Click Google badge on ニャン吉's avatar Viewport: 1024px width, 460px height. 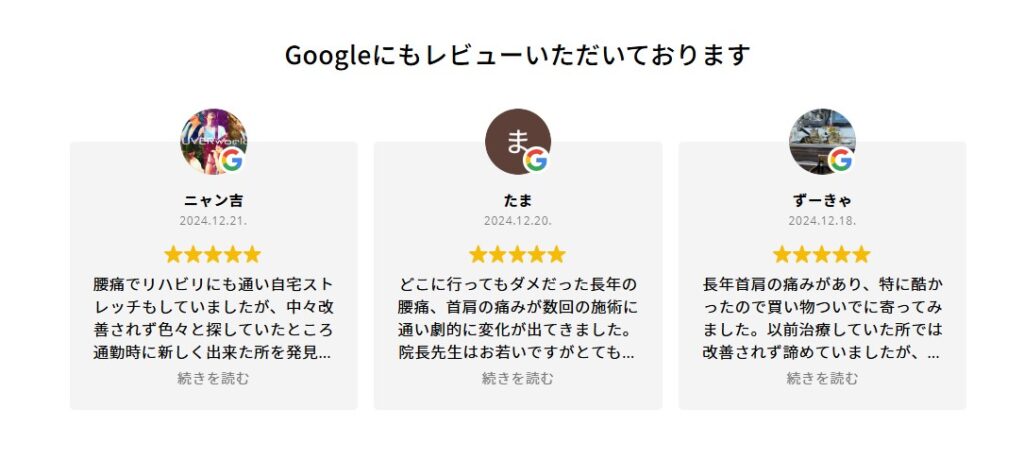[232, 160]
